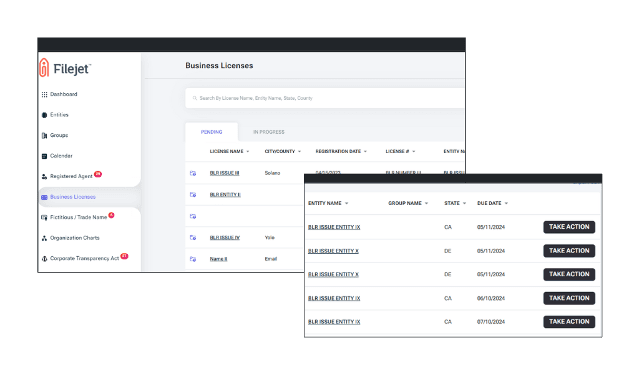The height and width of the screenshot is (376, 624).
Task: Focus the license search field
Action: (x=325, y=98)
